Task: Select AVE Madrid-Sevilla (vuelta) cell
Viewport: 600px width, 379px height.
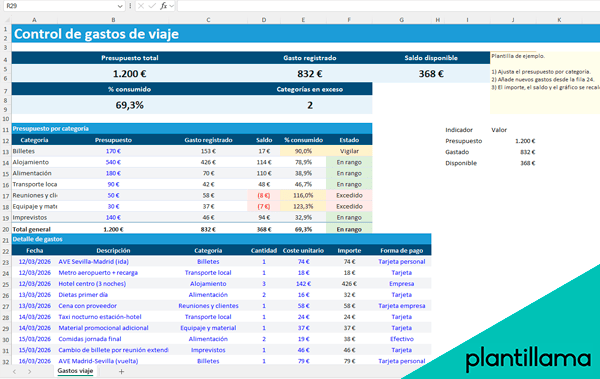Action: pos(113,361)
